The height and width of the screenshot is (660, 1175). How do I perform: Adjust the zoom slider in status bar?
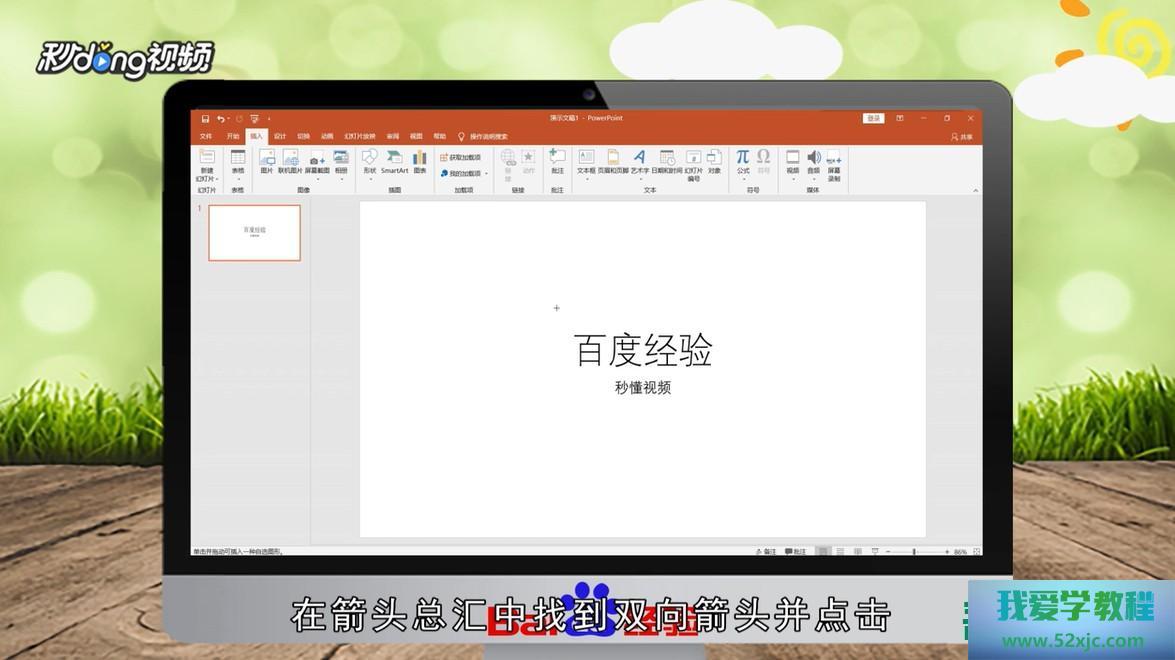point(914,552)
